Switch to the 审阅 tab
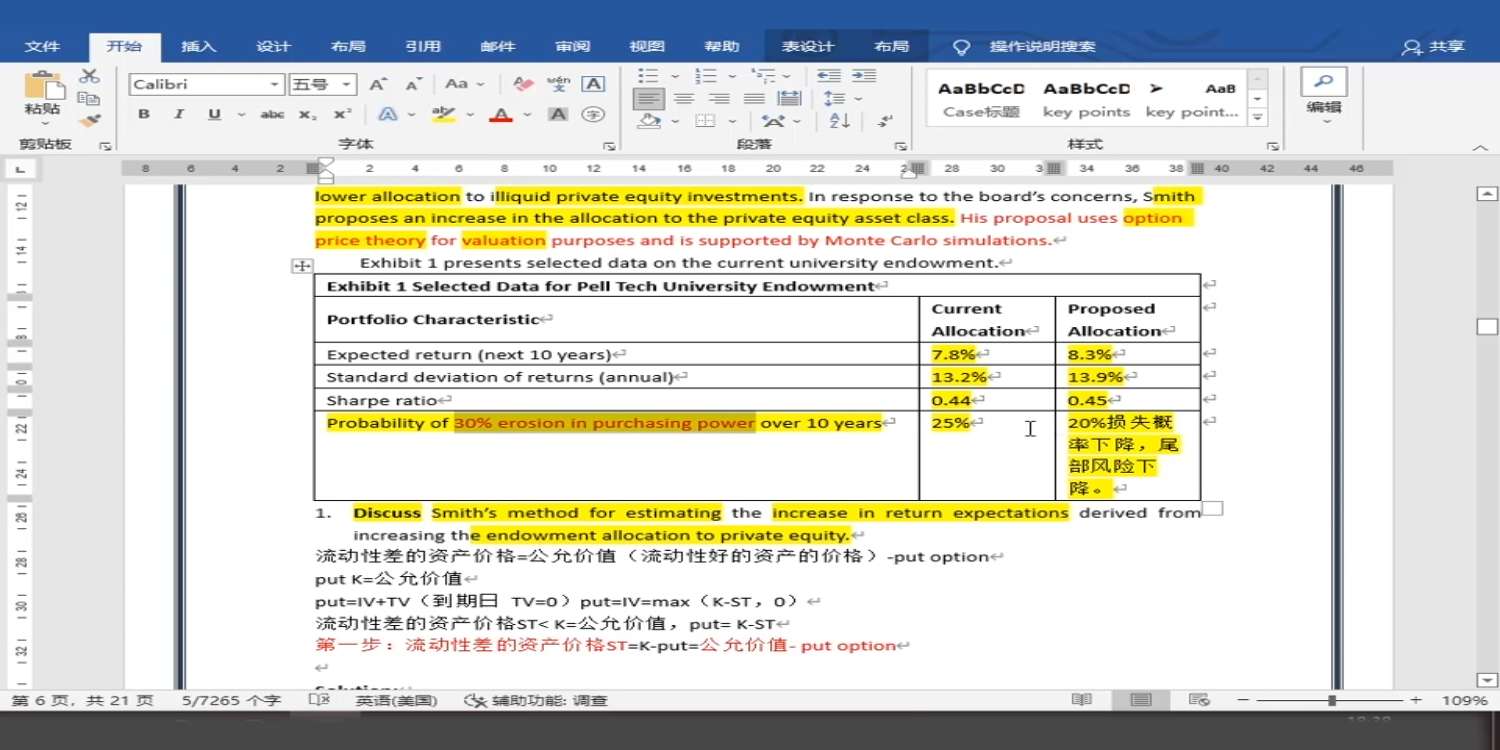1500x750 pixels. 573,46
